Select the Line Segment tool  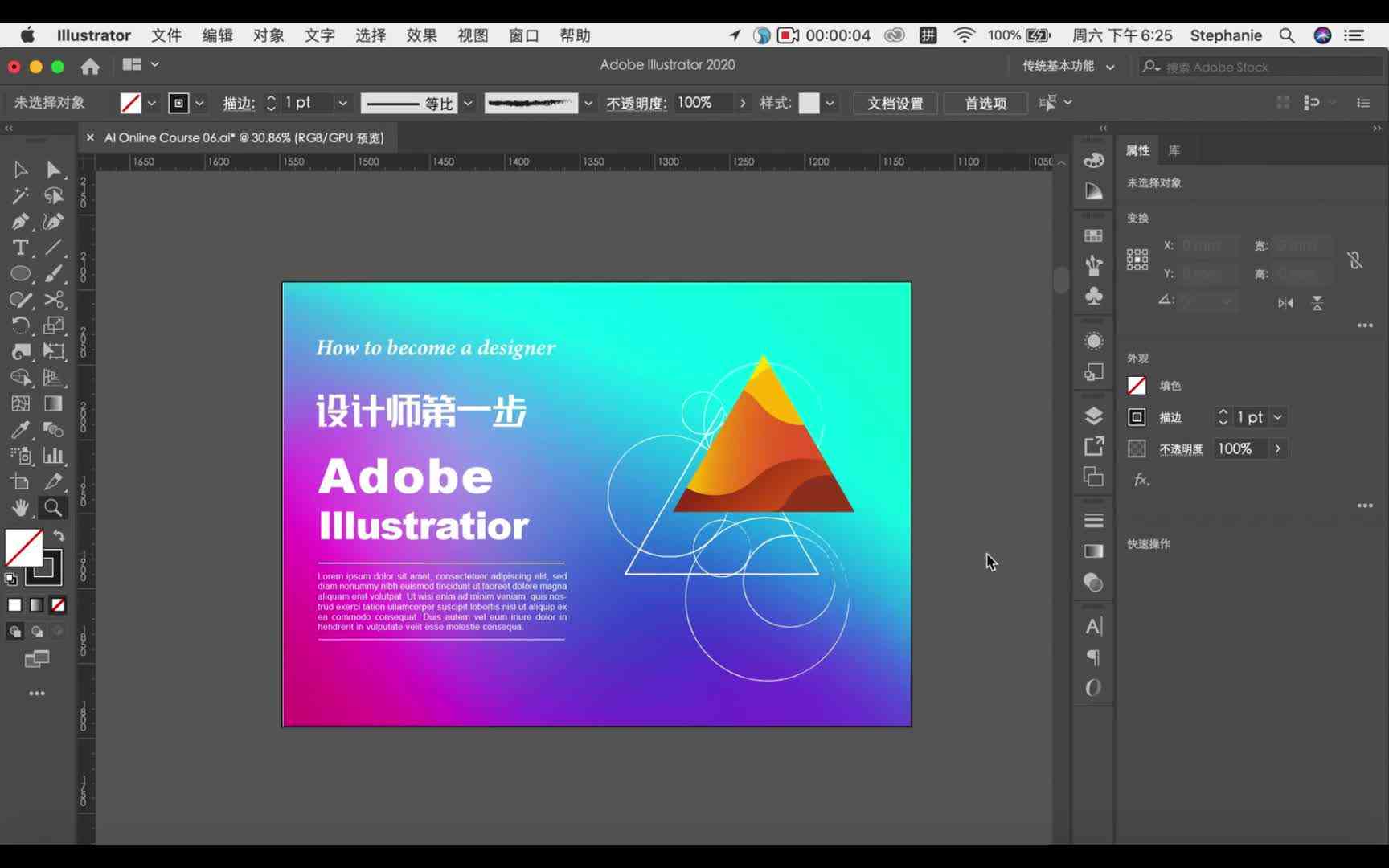click(53, 248)
